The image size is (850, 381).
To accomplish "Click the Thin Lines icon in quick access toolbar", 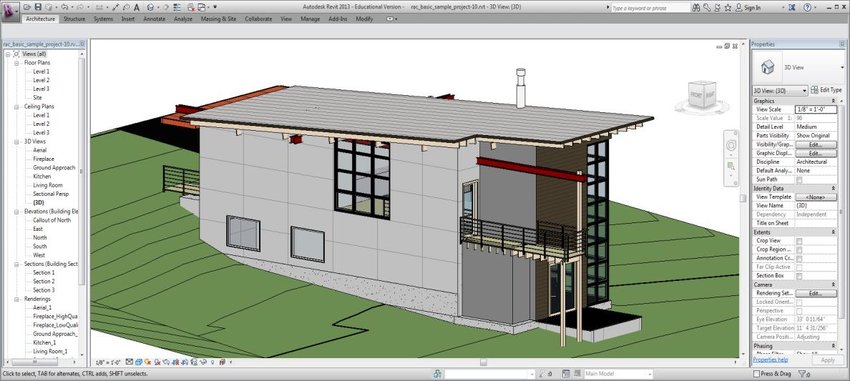I will pyautogui.click(x=177, y=7).
